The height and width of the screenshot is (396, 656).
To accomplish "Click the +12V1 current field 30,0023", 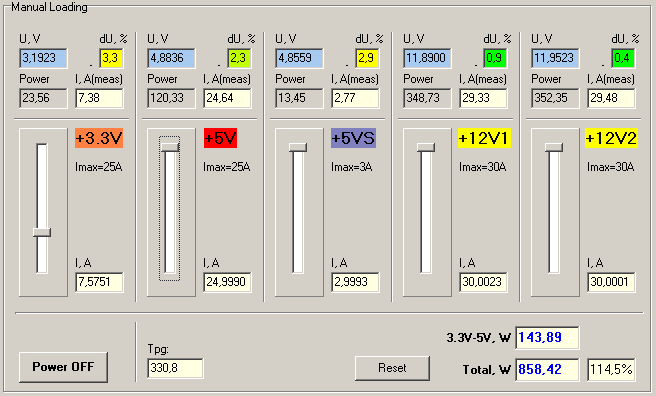I will tap(483, 282).
